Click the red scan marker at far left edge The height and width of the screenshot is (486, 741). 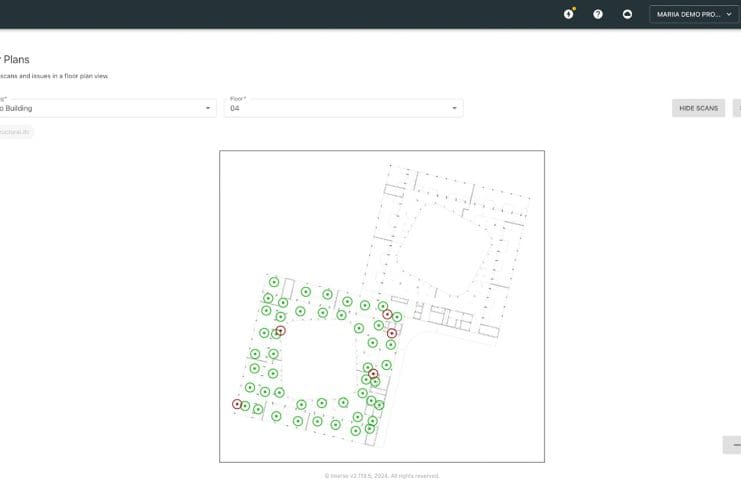237,404
